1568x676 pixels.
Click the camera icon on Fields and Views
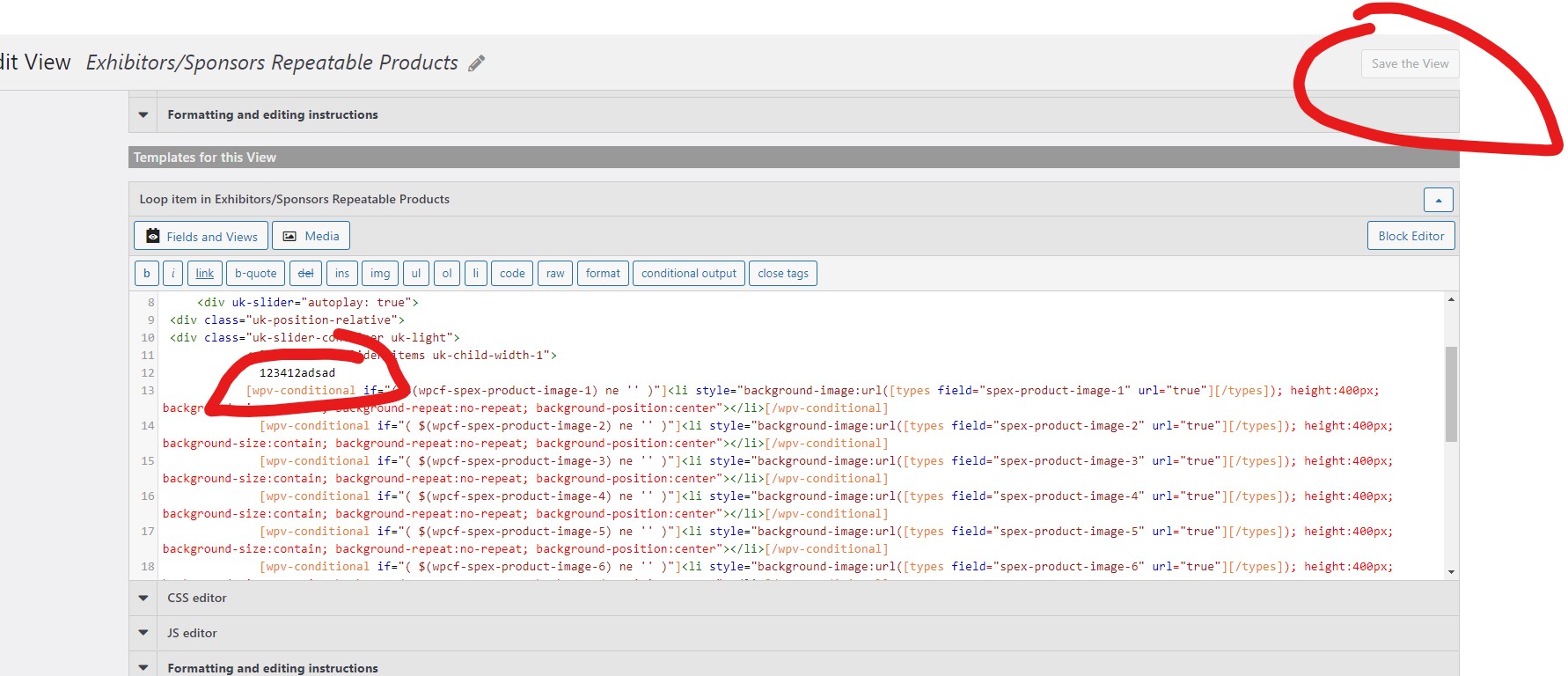[x=153, y=236]
